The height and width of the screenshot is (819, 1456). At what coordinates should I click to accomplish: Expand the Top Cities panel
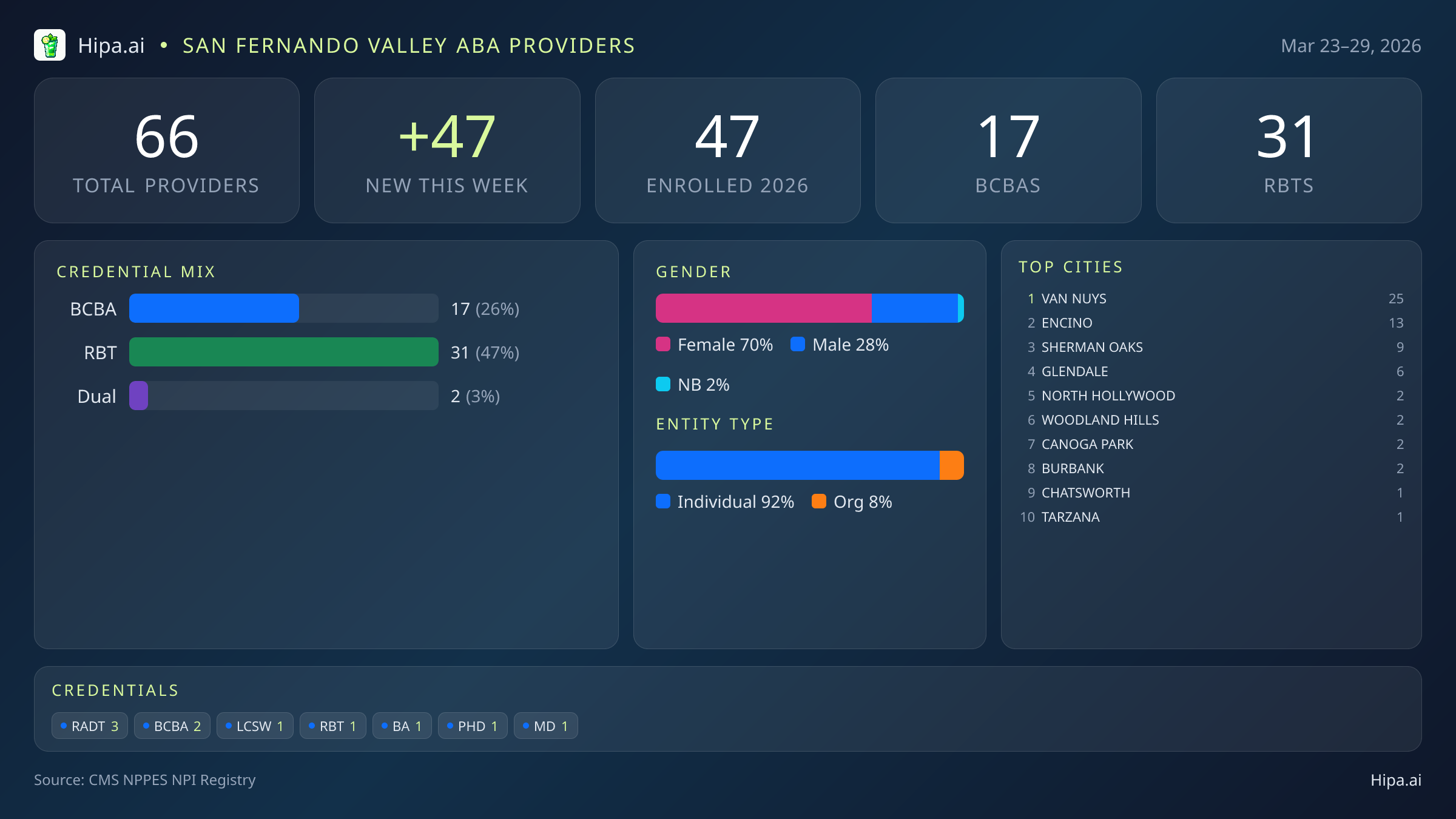1071,266
